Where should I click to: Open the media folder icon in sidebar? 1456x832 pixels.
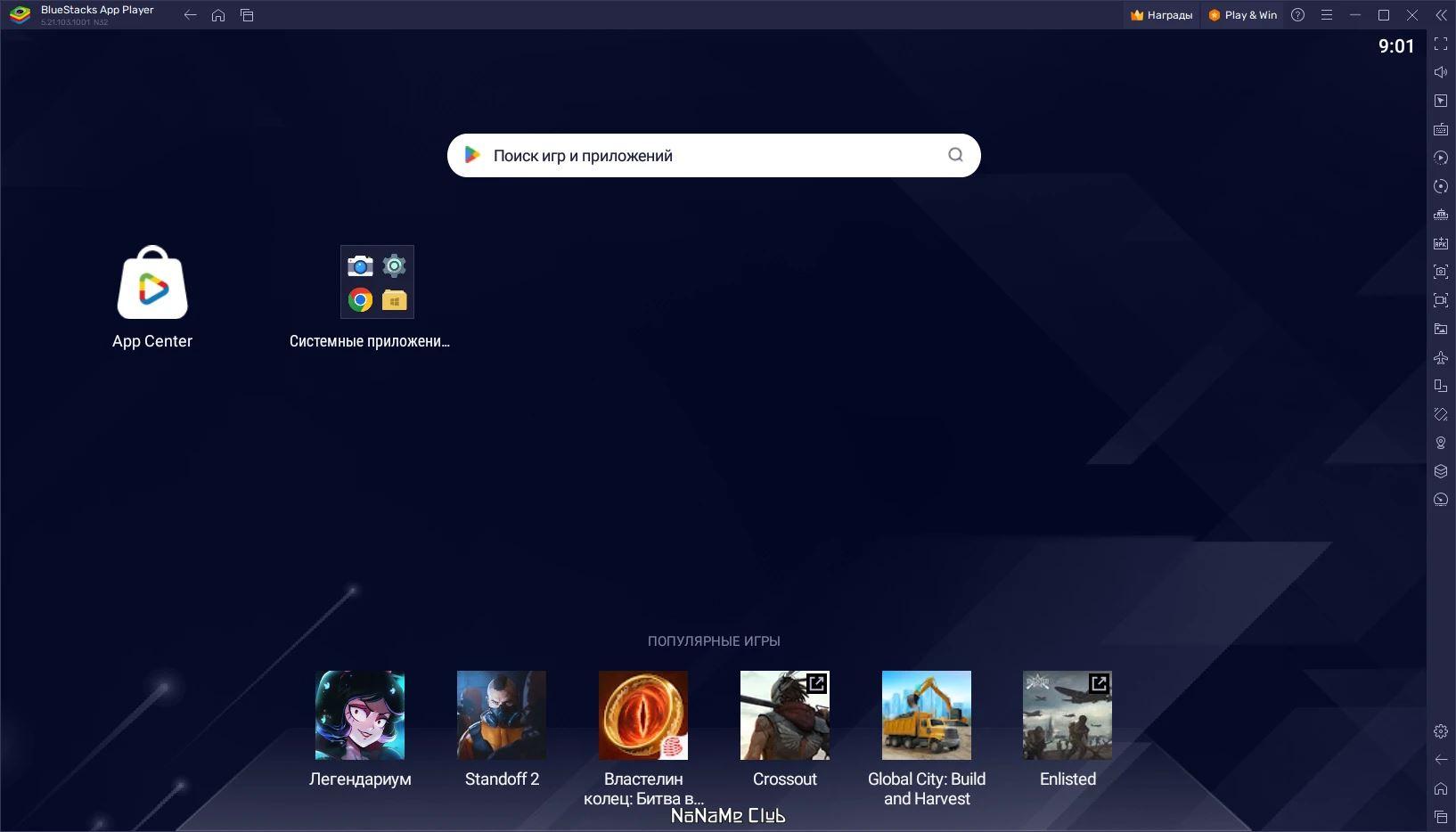pyautogui.click(x=1440, y=329)
